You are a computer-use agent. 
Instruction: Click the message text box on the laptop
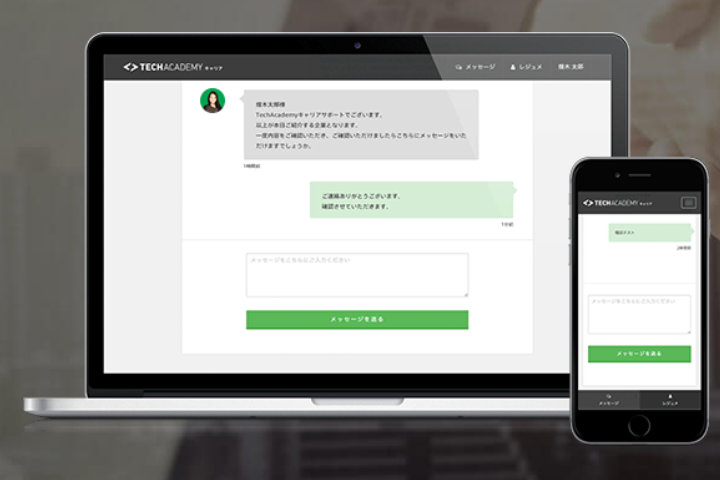(x=357, y=275)
